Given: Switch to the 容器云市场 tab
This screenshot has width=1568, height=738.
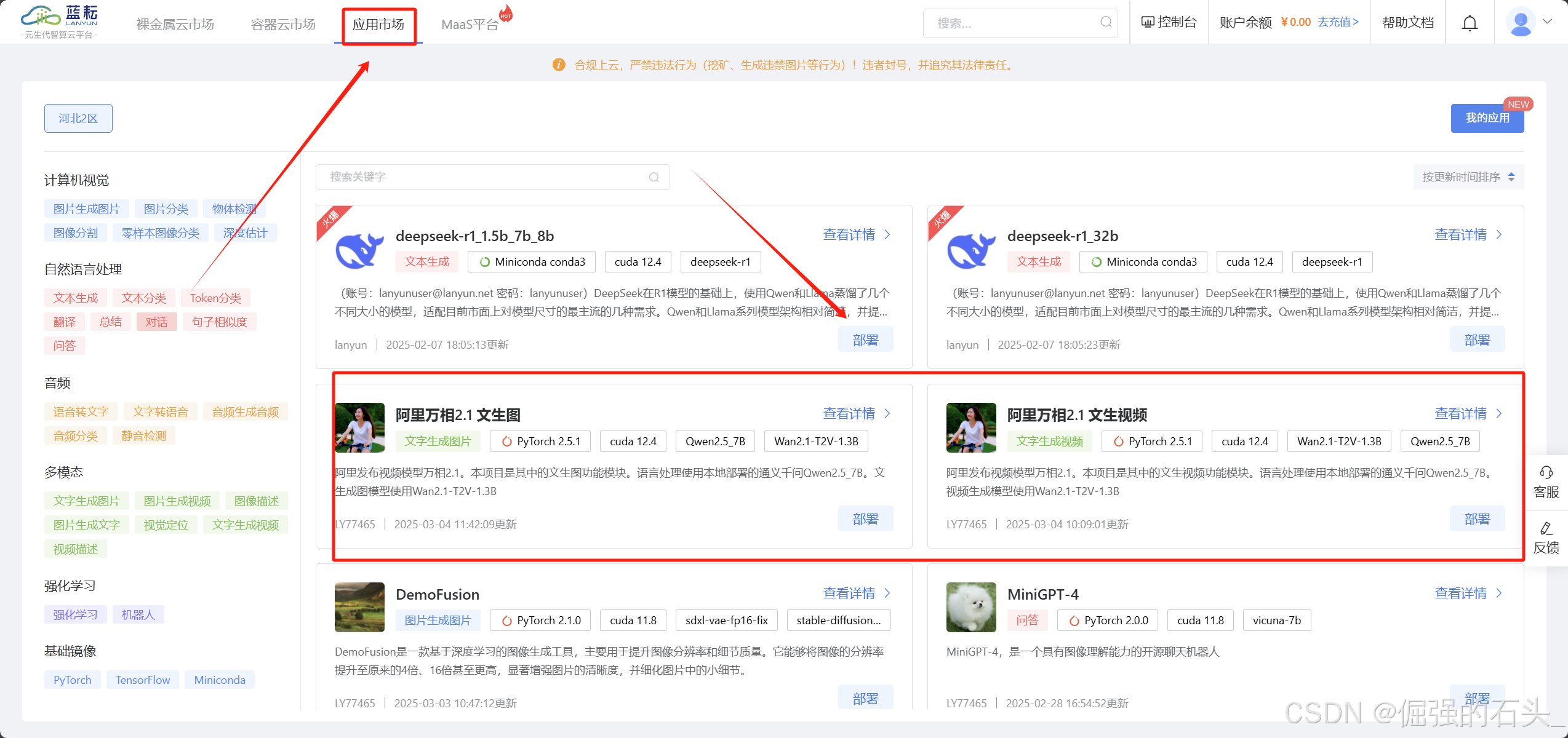Looking at the screenshot, I should (x=283, y=25).
